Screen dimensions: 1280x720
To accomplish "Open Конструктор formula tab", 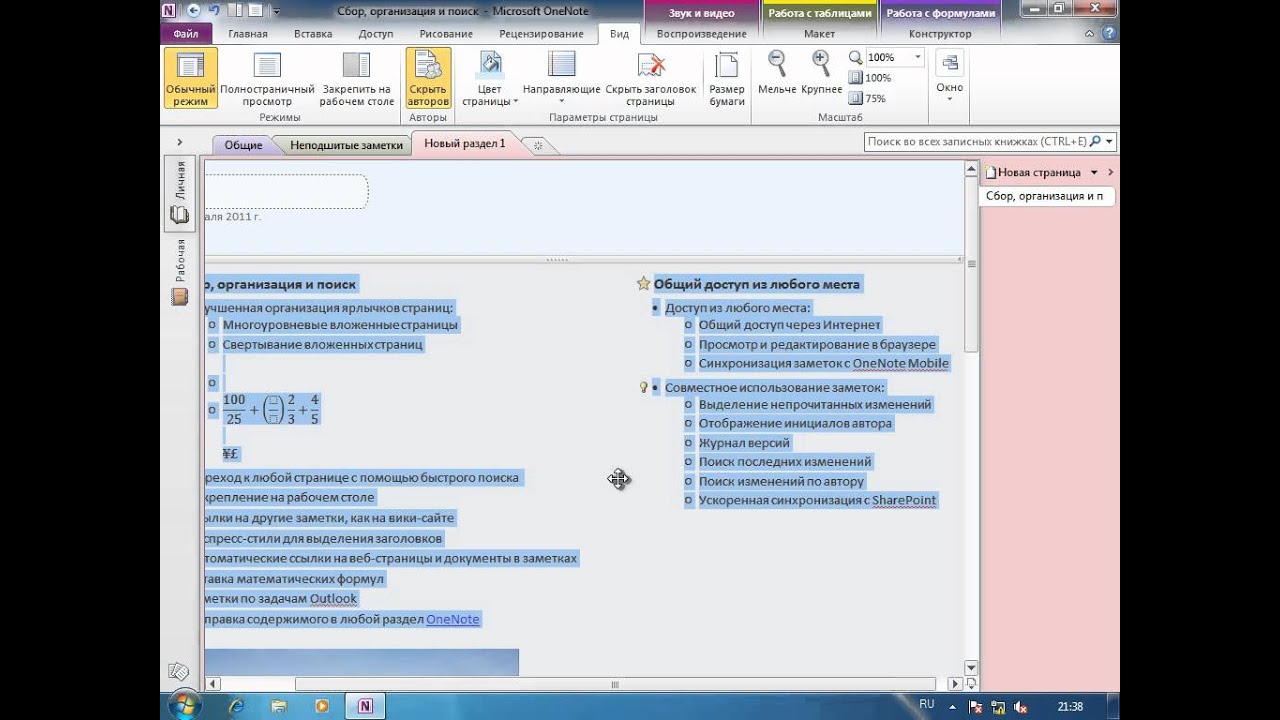I will click(x=940, y=34).
